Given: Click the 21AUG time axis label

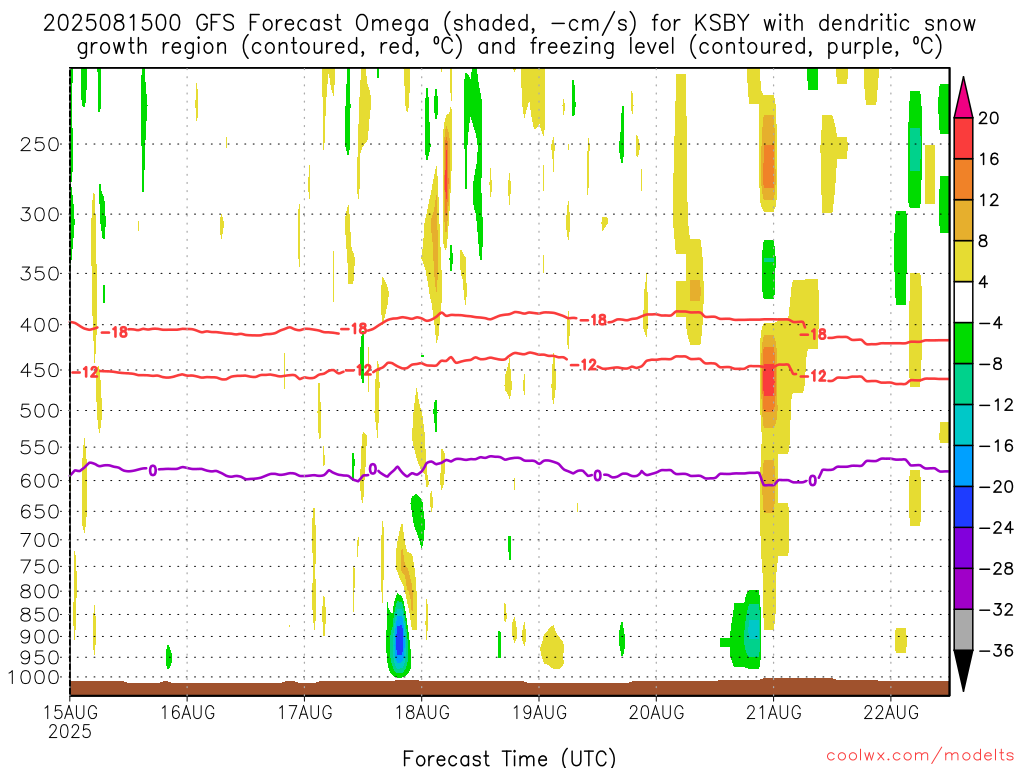Looking at the screenshot, I should pyautogui.click(x=773, y=712).
